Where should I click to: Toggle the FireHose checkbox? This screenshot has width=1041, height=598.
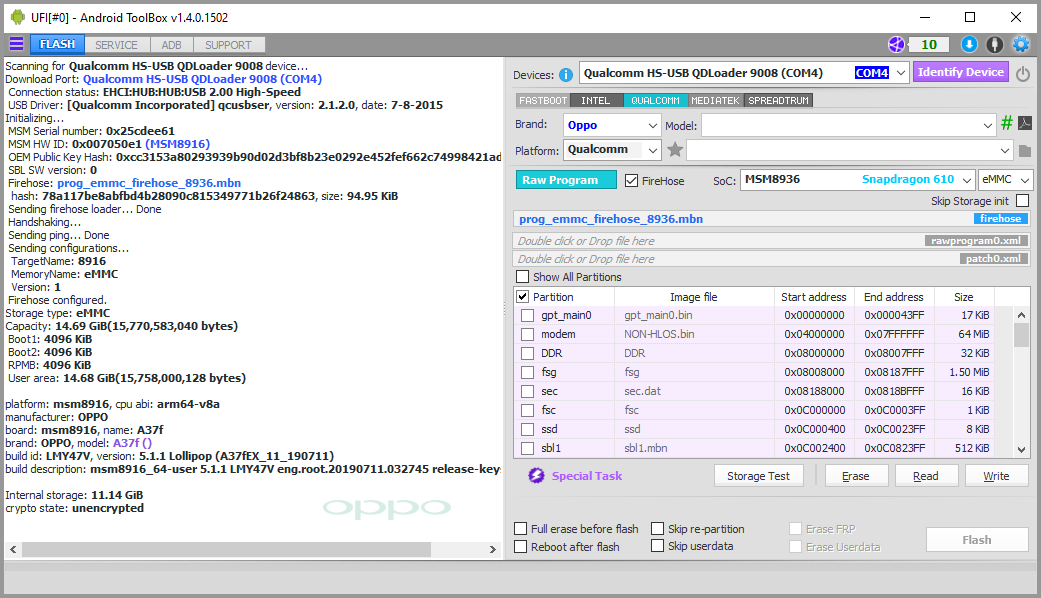pos(631,181)
